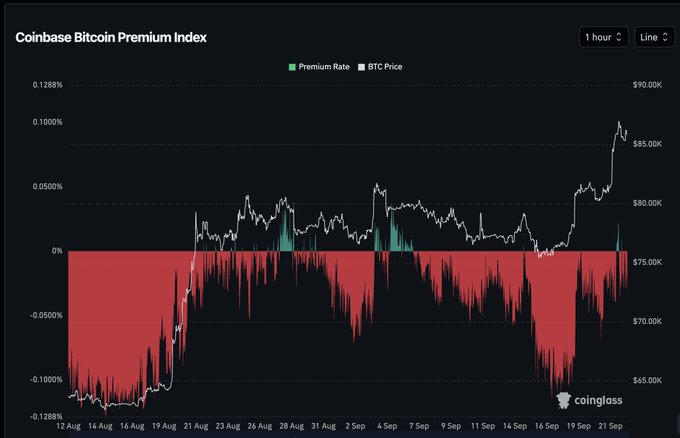The height and width of the screenshot is (438, 680).
Task: Toggle the Premium Rate legend item
Action: (x=319, y=67)
